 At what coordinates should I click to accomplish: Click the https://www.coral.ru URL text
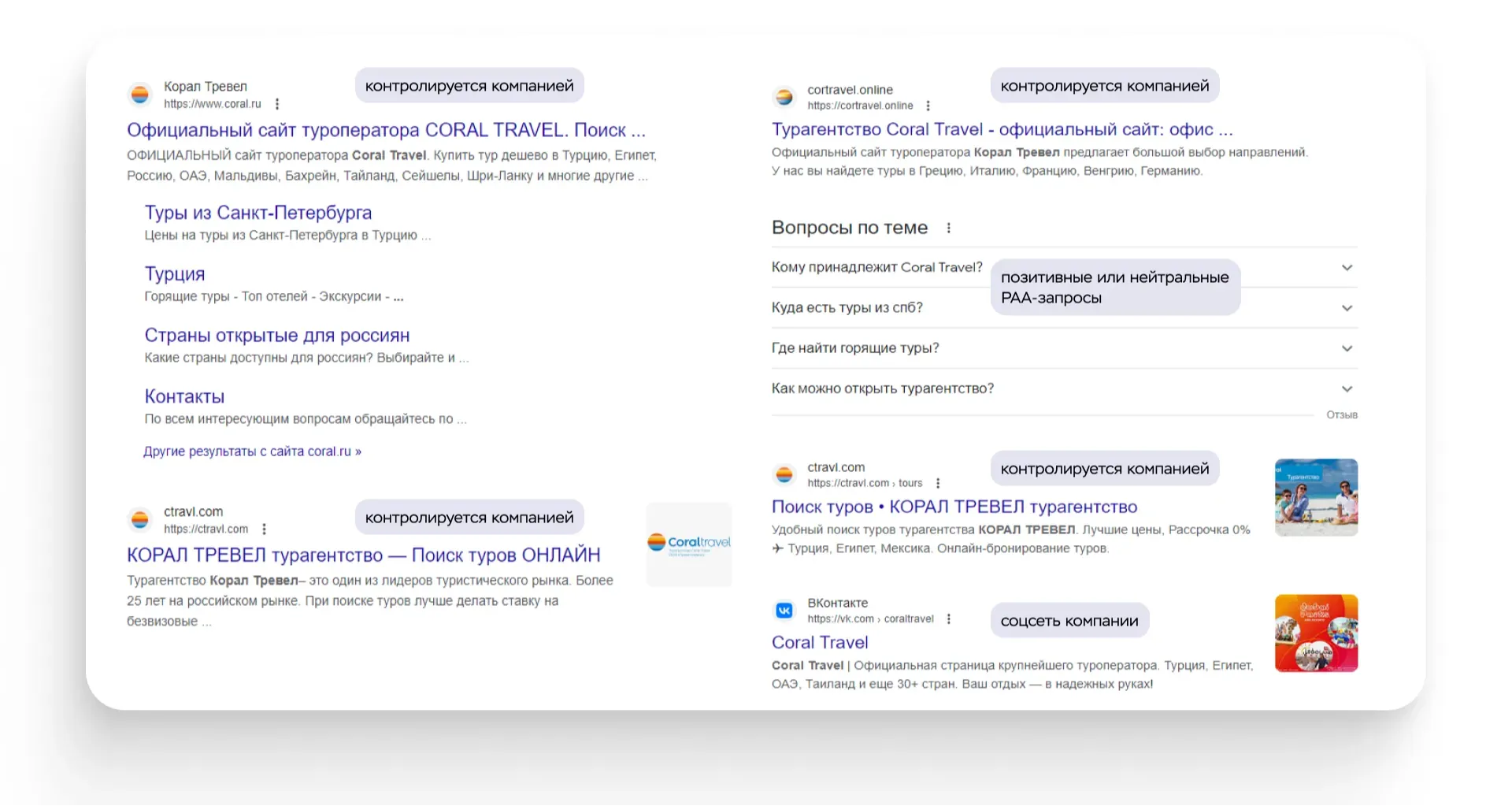click(x=213, y=104)
